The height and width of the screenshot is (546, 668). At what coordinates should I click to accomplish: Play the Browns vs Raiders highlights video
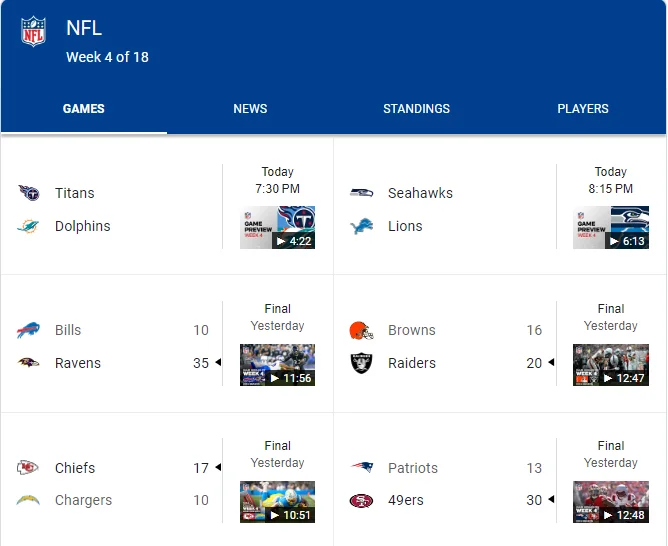coord(610,365)
